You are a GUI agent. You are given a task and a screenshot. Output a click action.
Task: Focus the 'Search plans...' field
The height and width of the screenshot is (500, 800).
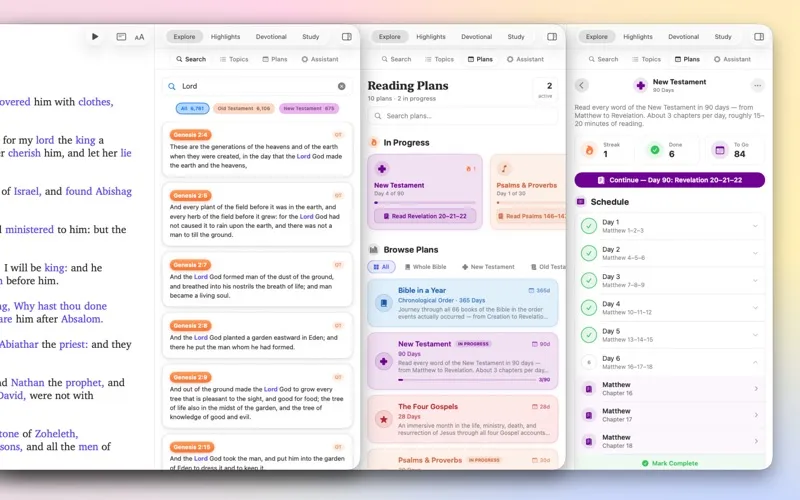coord(463,116)
